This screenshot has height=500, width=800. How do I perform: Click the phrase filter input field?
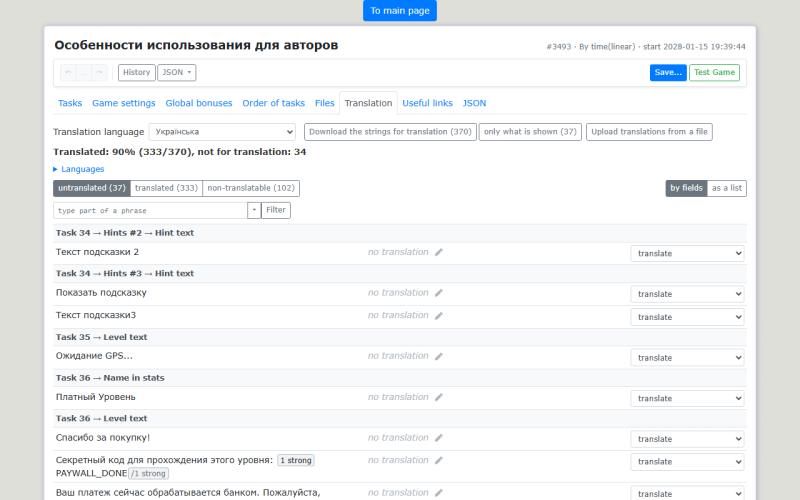click(x=151, y=210)
